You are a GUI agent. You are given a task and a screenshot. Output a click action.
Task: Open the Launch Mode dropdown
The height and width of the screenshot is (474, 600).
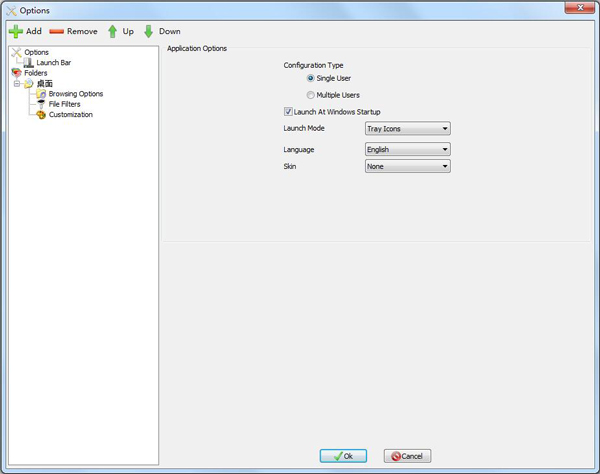coord(408,128)
